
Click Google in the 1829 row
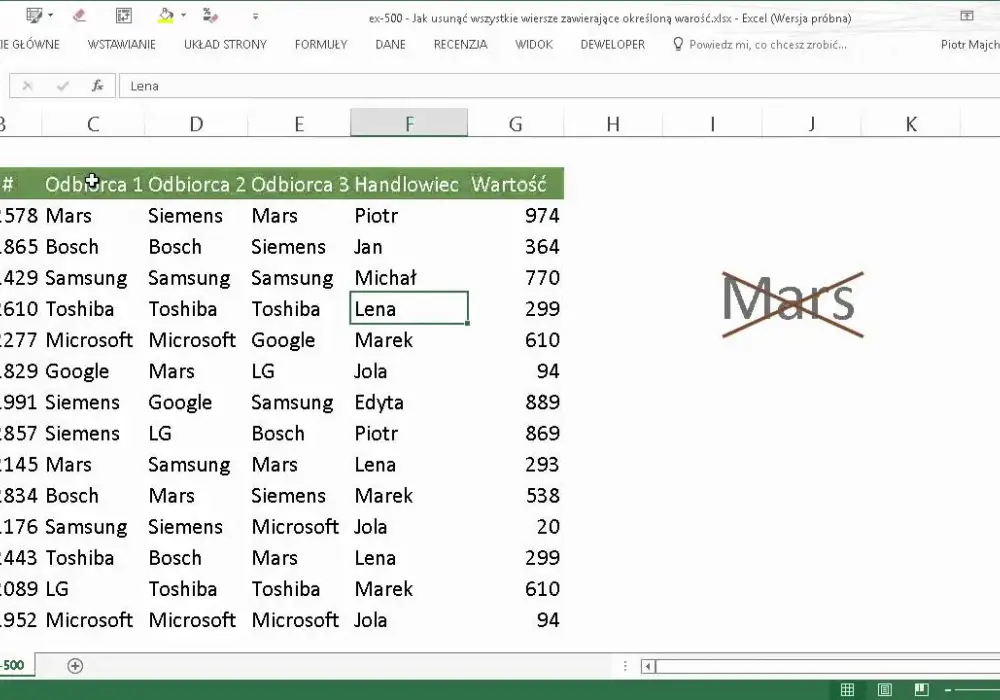click(x=94, y=371)
